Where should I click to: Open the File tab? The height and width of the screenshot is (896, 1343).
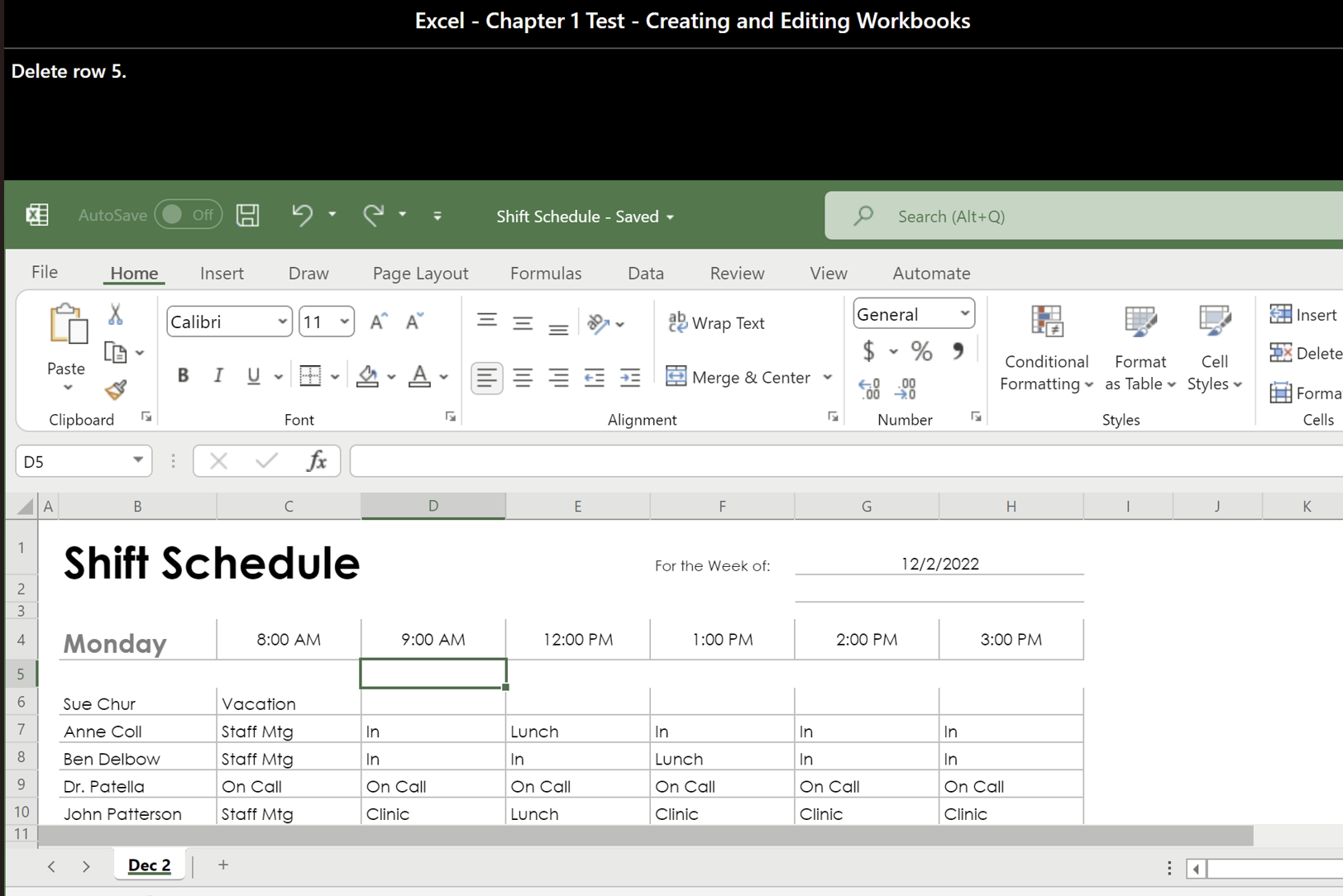click(45, 272)
